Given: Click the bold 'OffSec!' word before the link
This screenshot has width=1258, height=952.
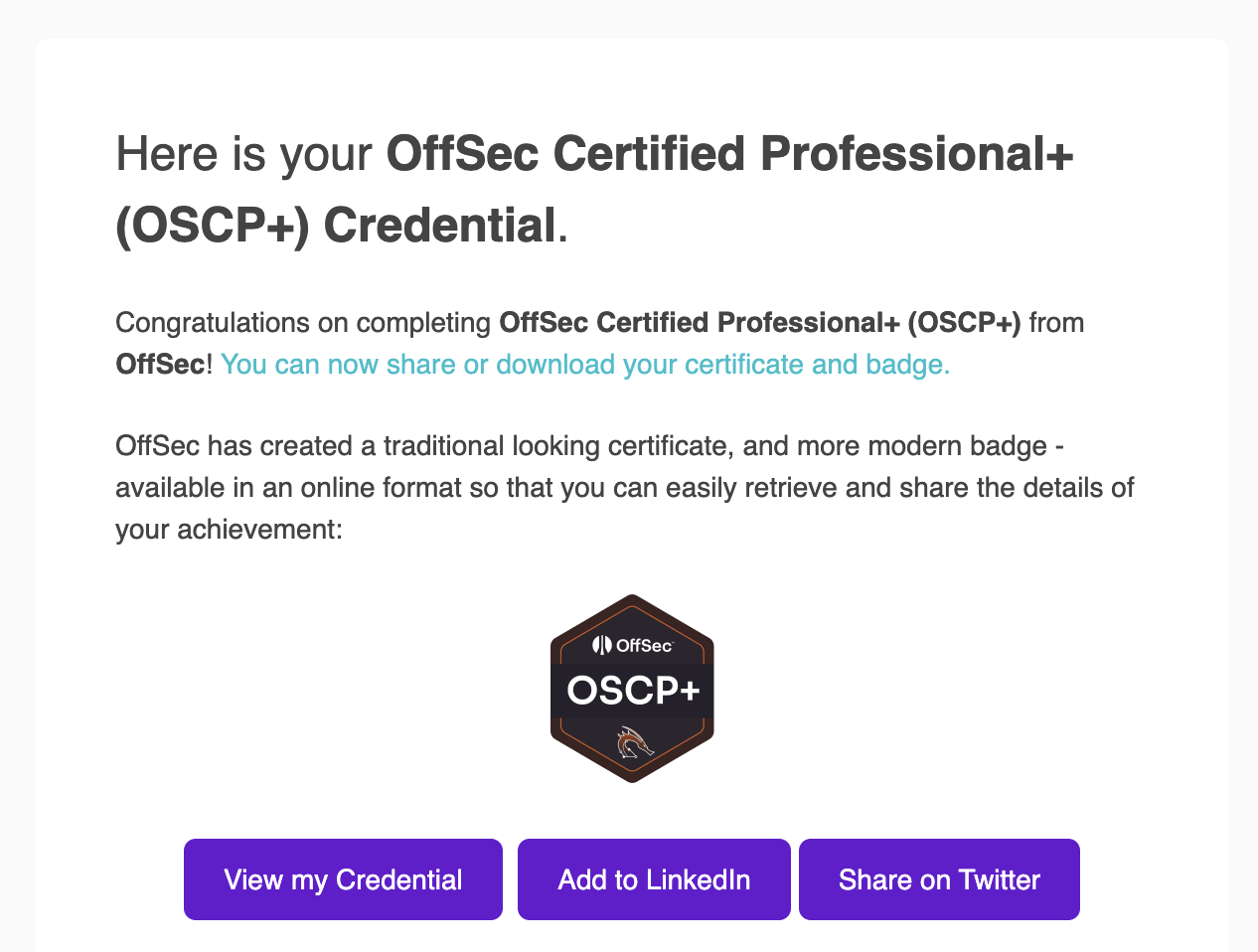Looking at the screenshot, I should [x=164, y=365].
